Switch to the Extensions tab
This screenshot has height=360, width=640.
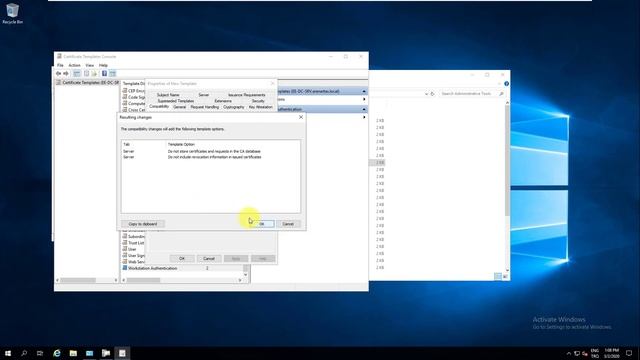click(223, 101)
